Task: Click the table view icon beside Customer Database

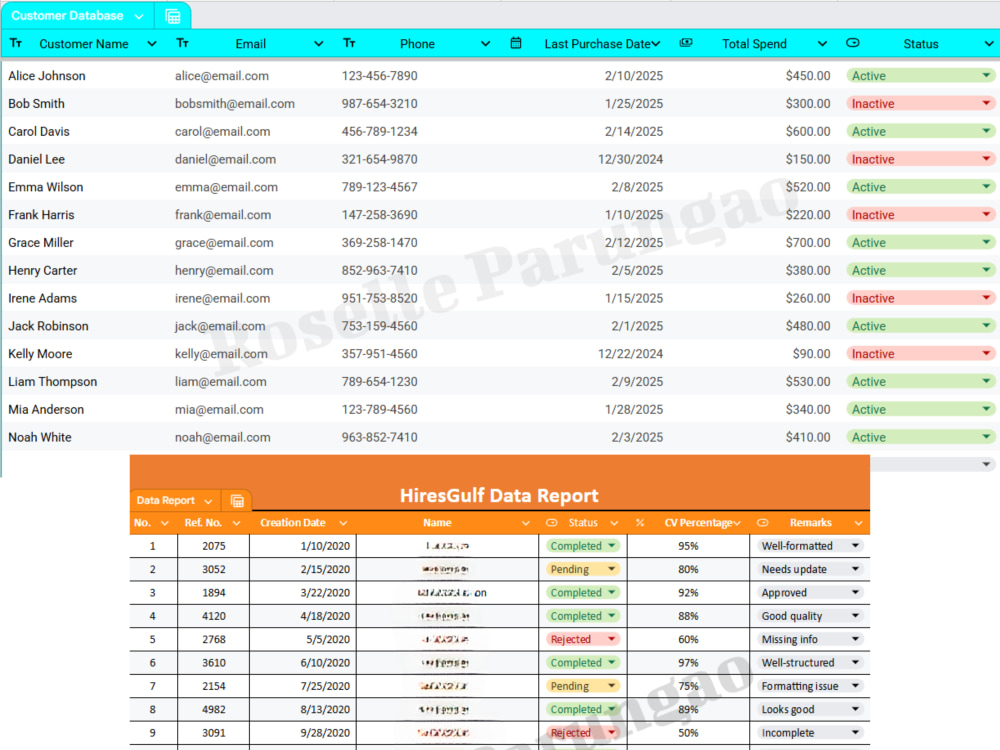Action: 173,17
